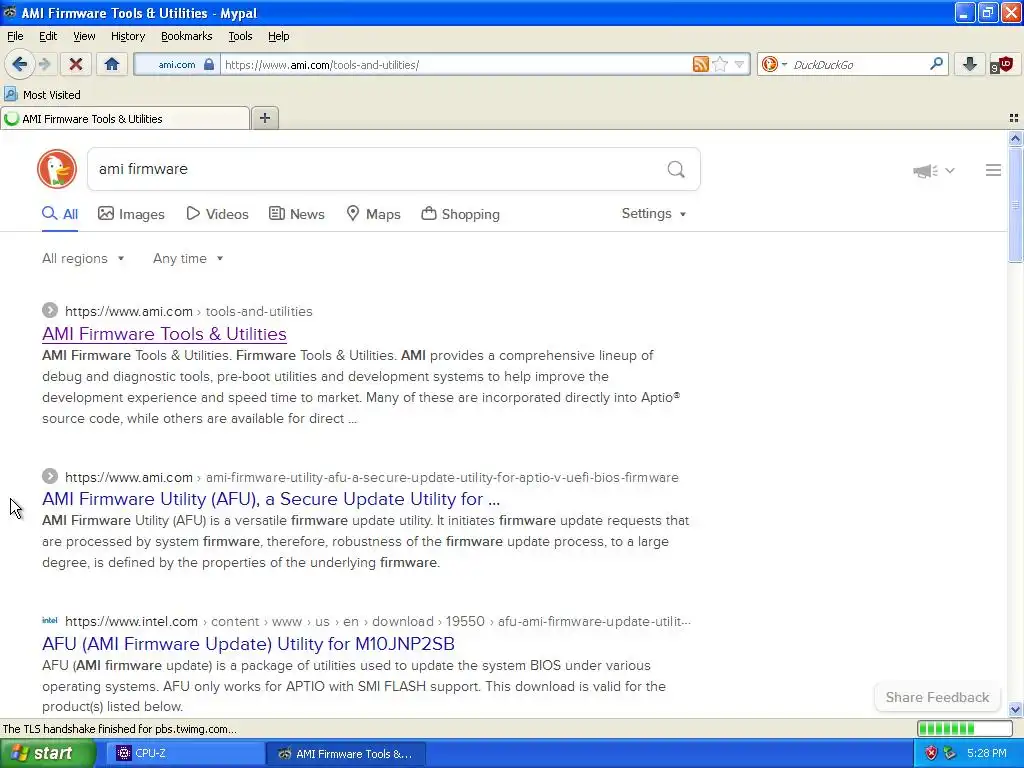Open red shield security tray icon
Image resolution: width=1024 pixels, height=768 pixels.
(x=931, y=753)
